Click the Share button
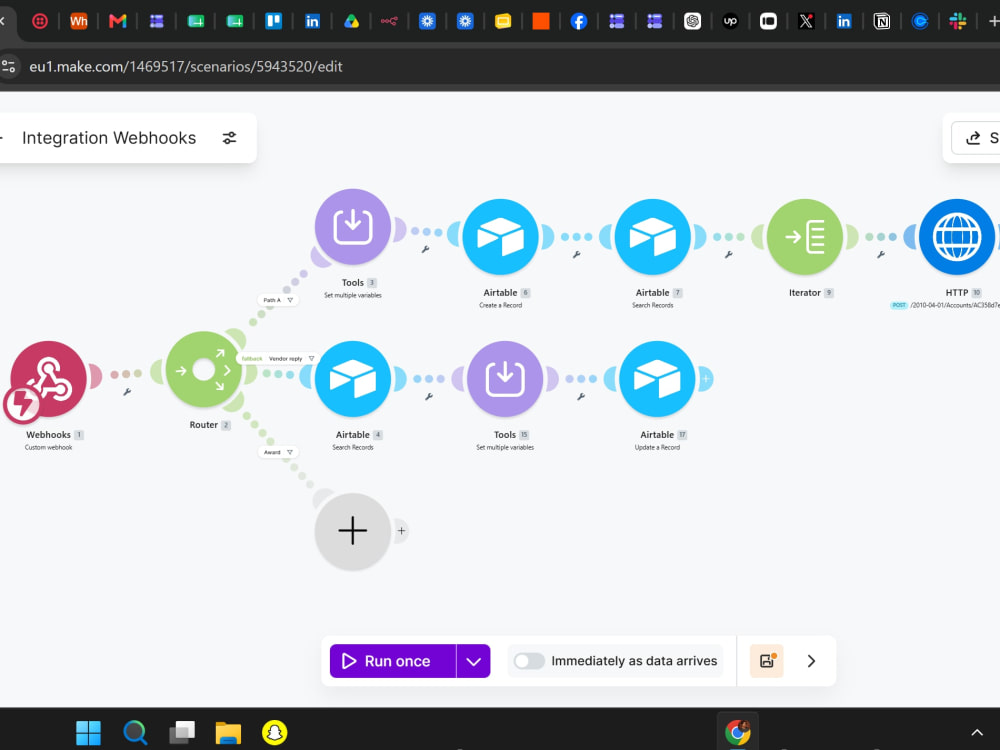This screenshot has height=750, width=1000. (x=978, y=138)
